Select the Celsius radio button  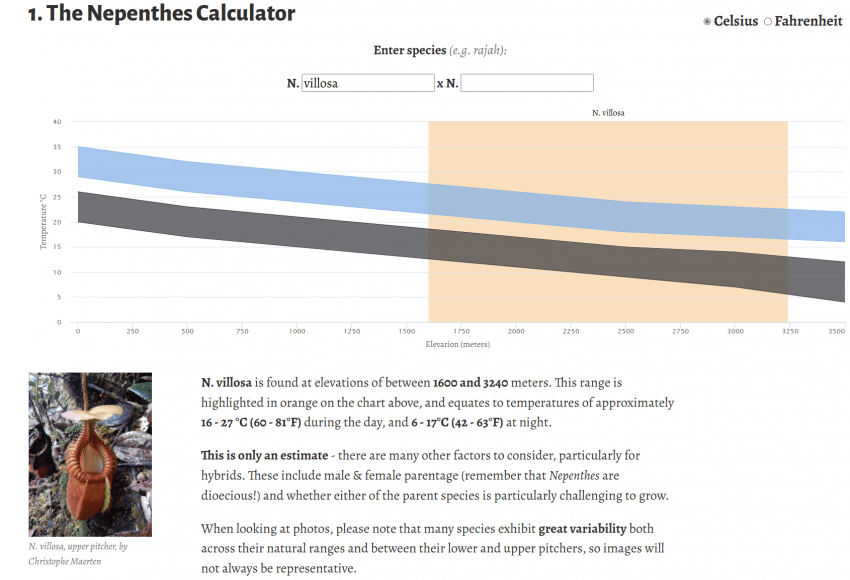pyautogui.click(x=707, y=22)
